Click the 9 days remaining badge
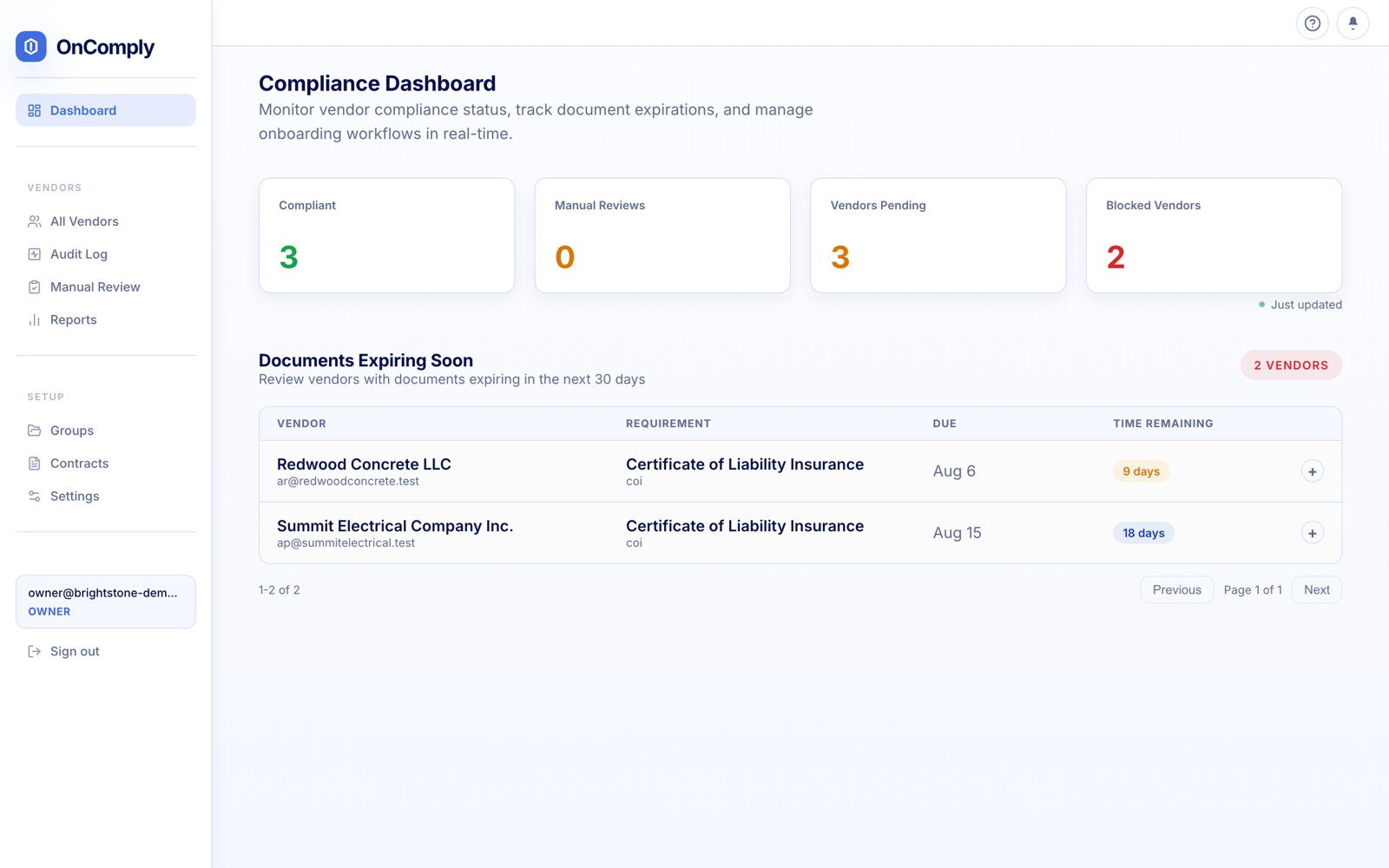 click(1141, 471)
